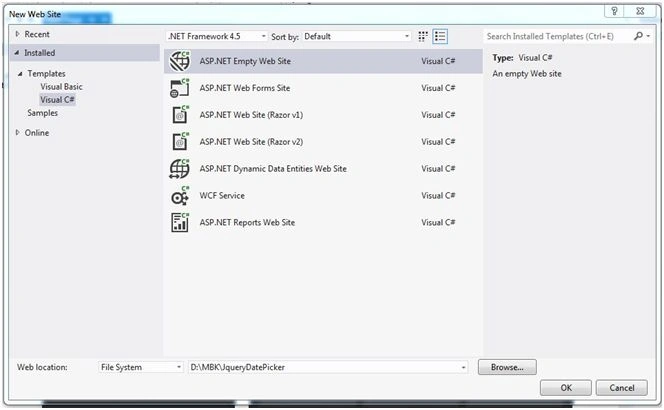This screenshot has width=664, height=410.
Task: Expand the Recent node
Action: coord(17,34)
